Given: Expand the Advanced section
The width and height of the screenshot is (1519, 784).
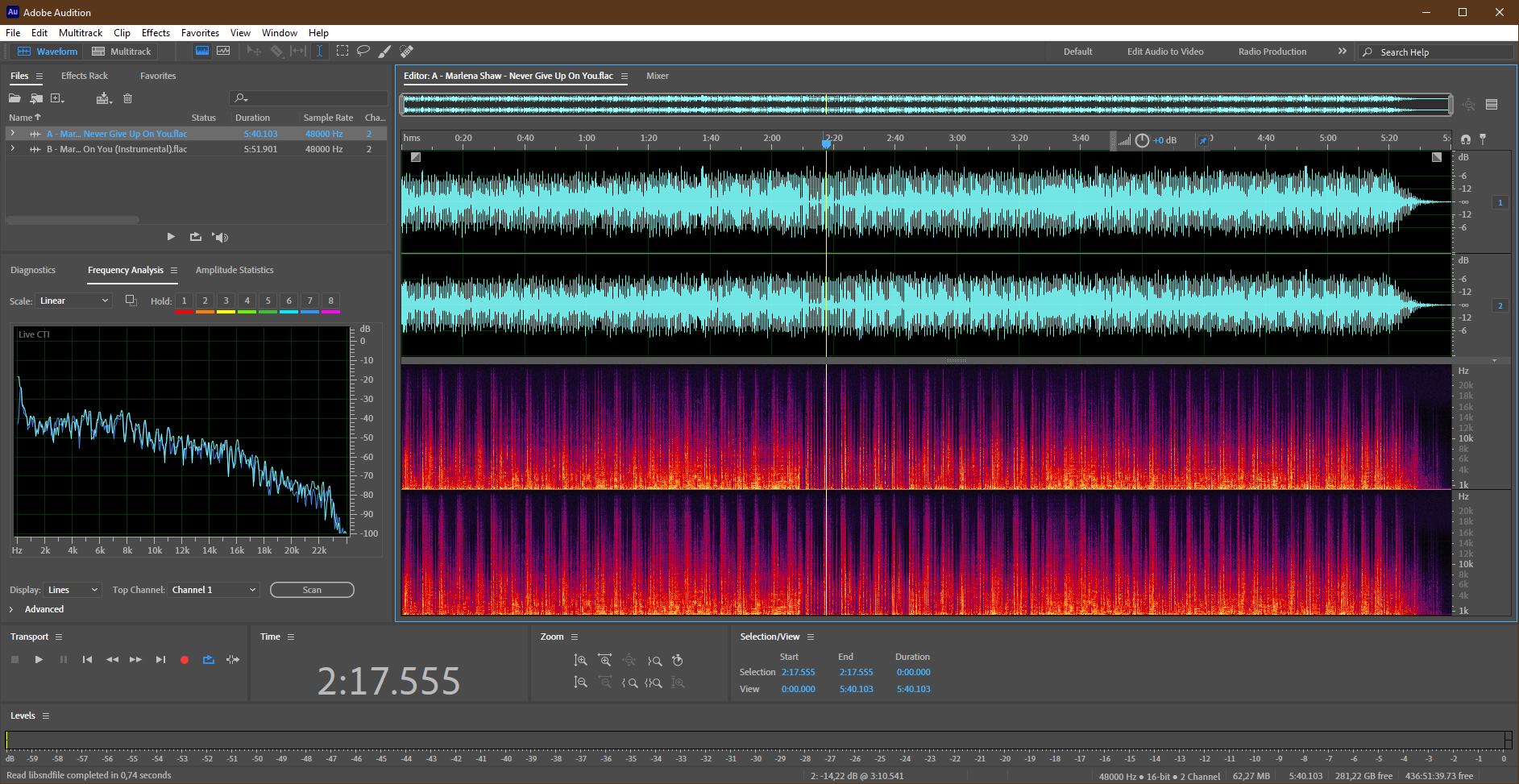Looking at the screenshot, I should click(11, 609).
